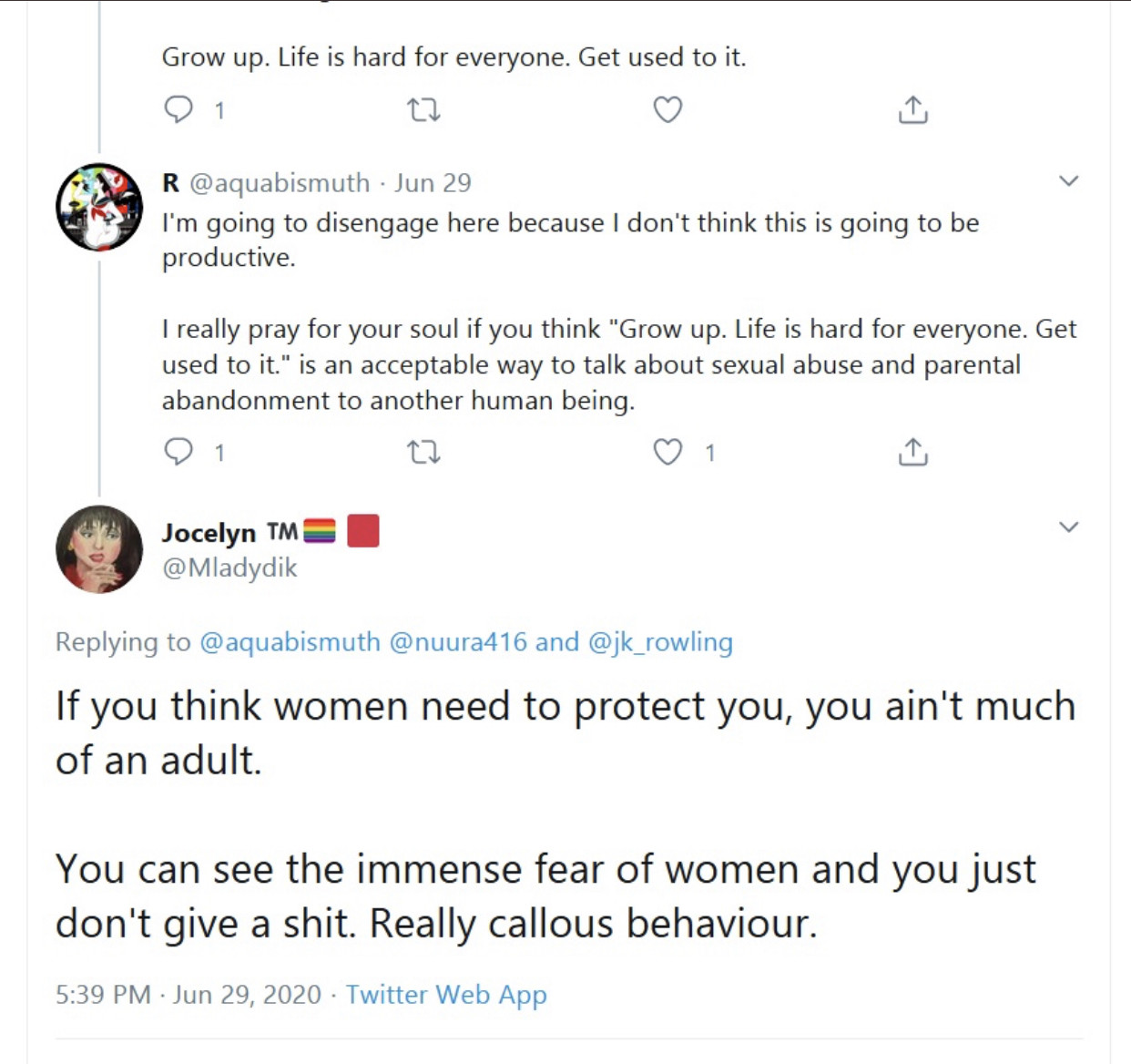Expand Jocelyn's tweet options chevron
This screenshot has width=1131, height=1064.
click(1069, 527)
